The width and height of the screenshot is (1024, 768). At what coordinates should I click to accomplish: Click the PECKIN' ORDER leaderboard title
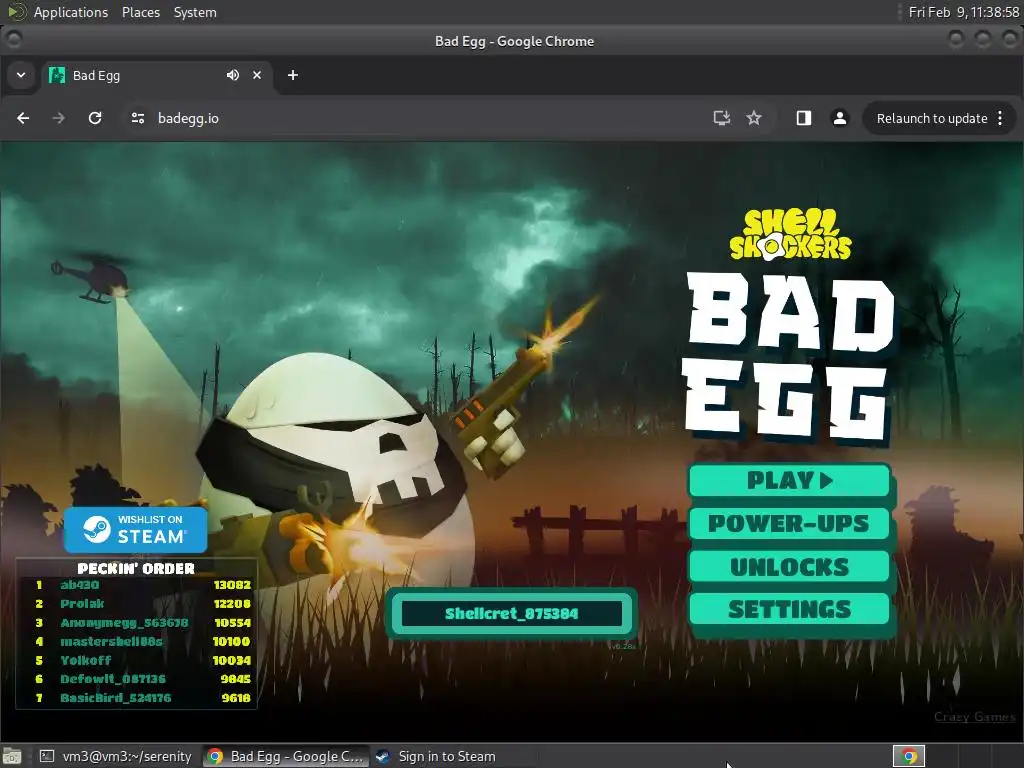coord(136,568)
